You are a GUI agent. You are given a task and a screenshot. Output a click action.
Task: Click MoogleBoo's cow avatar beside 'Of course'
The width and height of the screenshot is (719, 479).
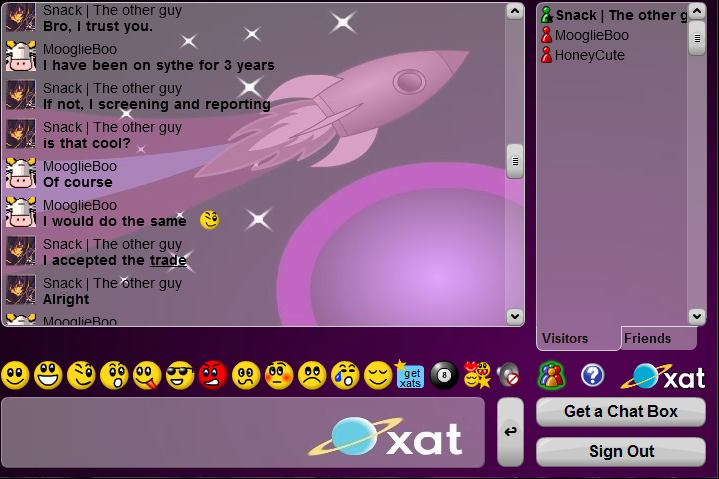tap(21, 173)
